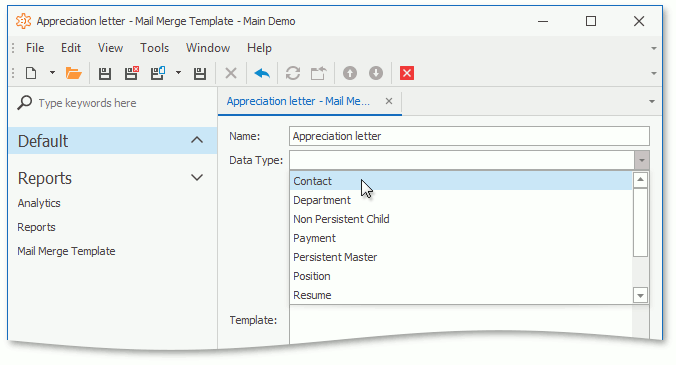Select the Appreciation letter tab
Viewport: 676px width, 365px height.
298,101
